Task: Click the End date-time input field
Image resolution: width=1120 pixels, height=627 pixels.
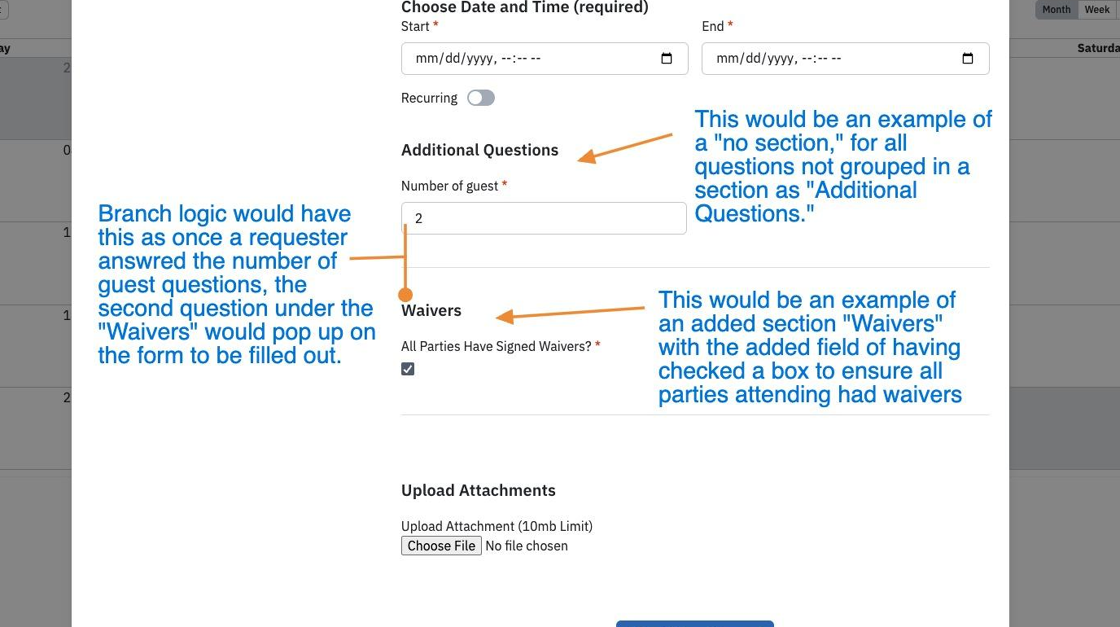Action: point(845,59)
